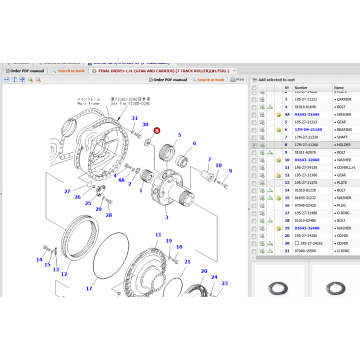The height and width of the screenshot is (360, 360).
Task: Zoom out on the parts diagram
Action: pyautogui.click(x=38, y=79)
